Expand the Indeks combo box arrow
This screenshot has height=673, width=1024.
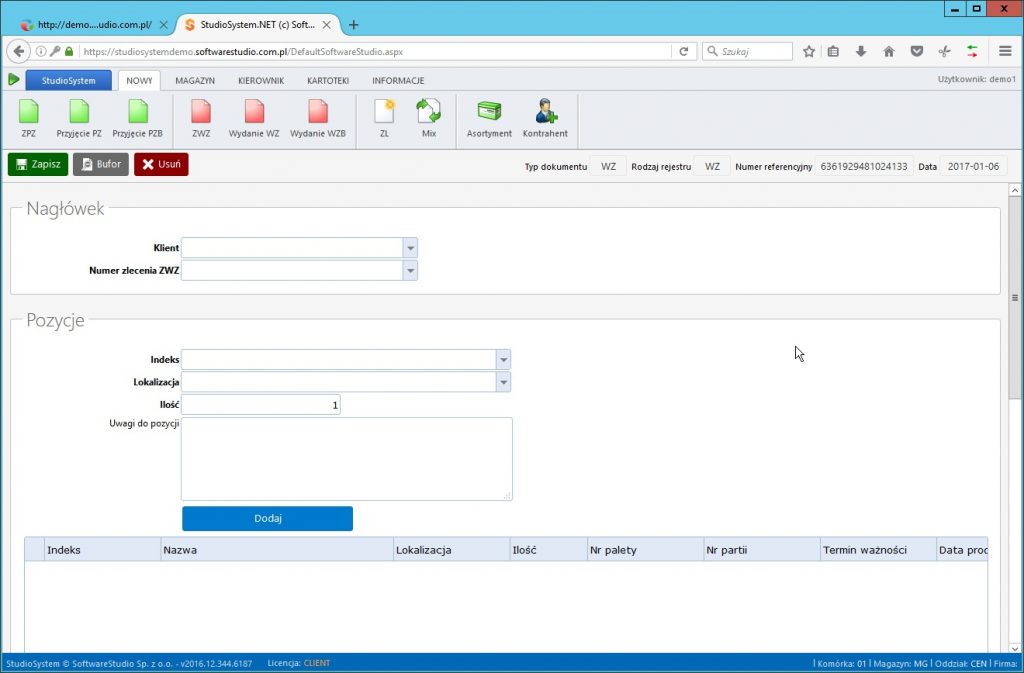click(503, 360)
